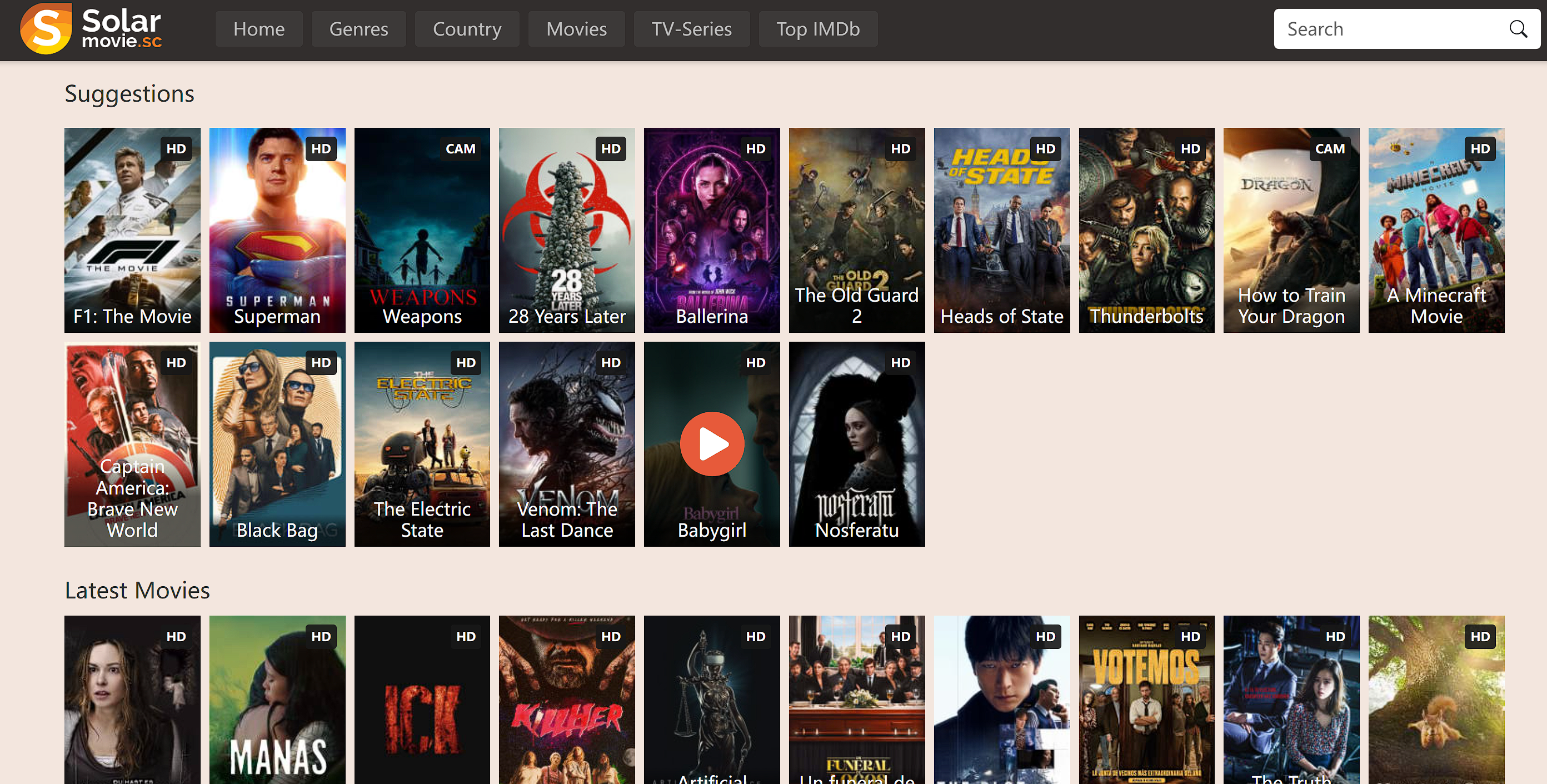Open the MANAS movie poster
The width and height of the screenshot is (1547, 784).
[277, 700]
